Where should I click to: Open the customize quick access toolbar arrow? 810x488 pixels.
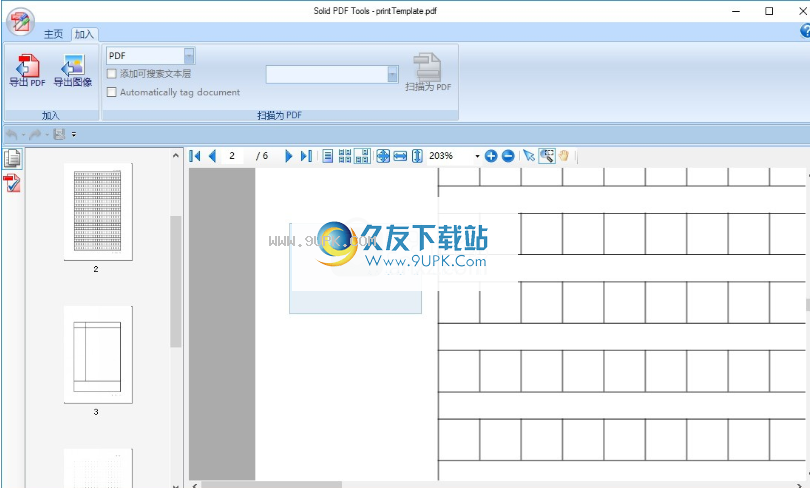coord(74,135)
